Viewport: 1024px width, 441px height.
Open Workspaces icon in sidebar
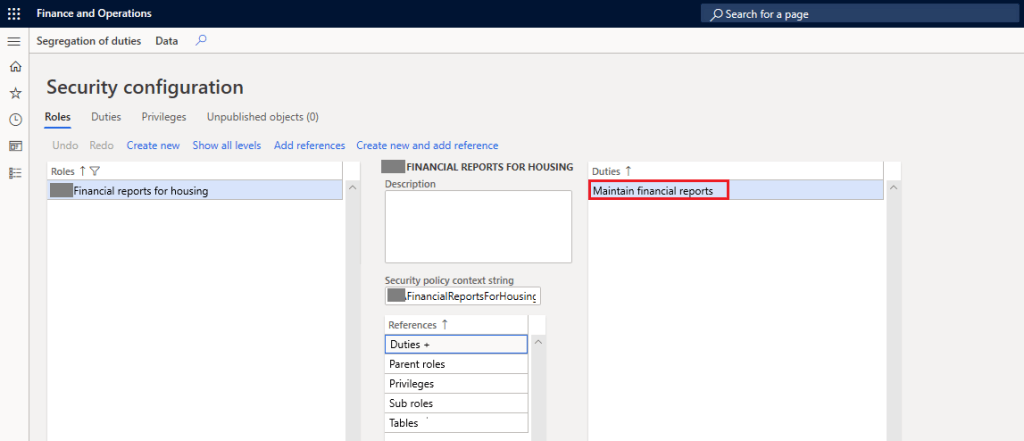(15, 146)
